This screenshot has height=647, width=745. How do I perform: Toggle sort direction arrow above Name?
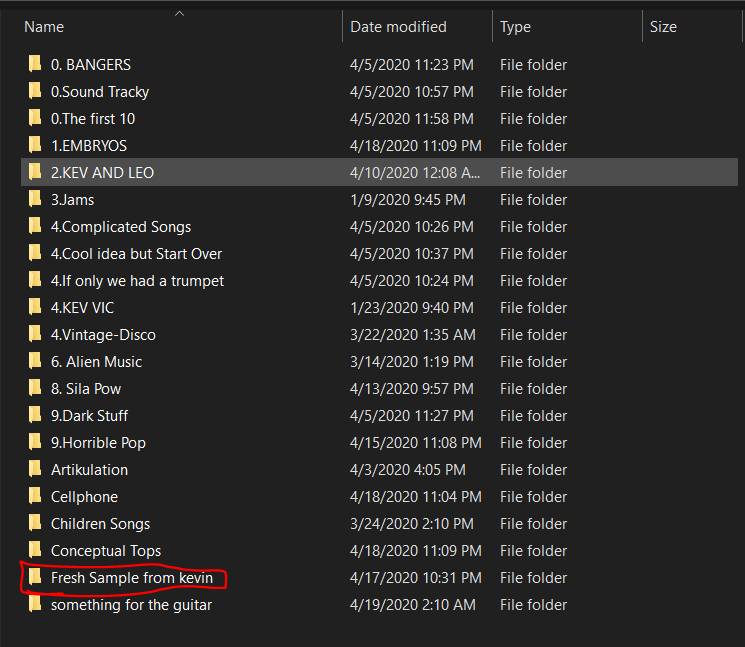tap(179, 14)
